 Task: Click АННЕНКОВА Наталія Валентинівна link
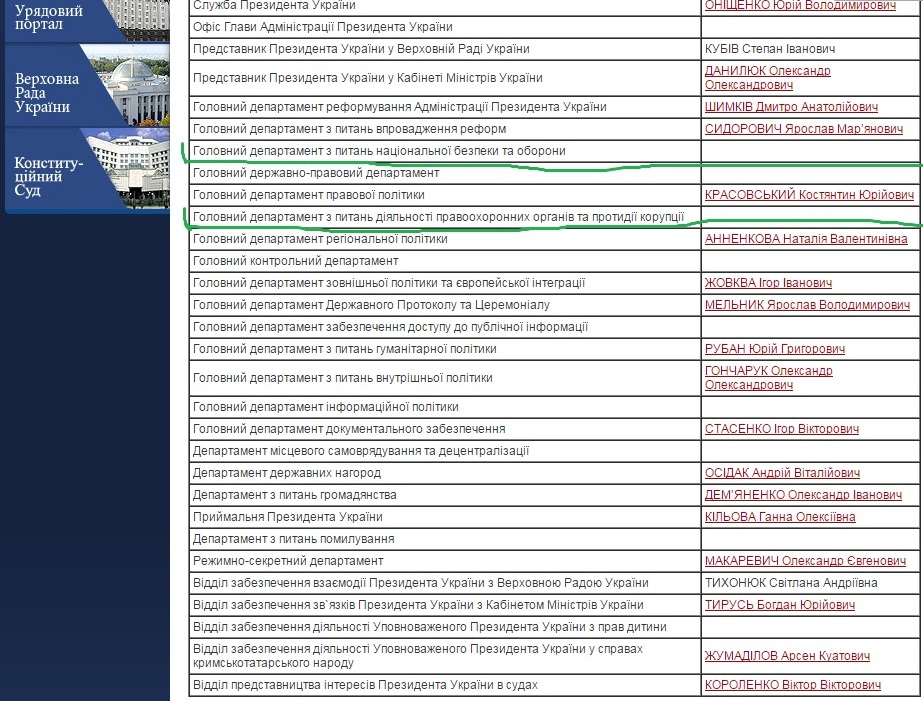[x=806, y=239]
